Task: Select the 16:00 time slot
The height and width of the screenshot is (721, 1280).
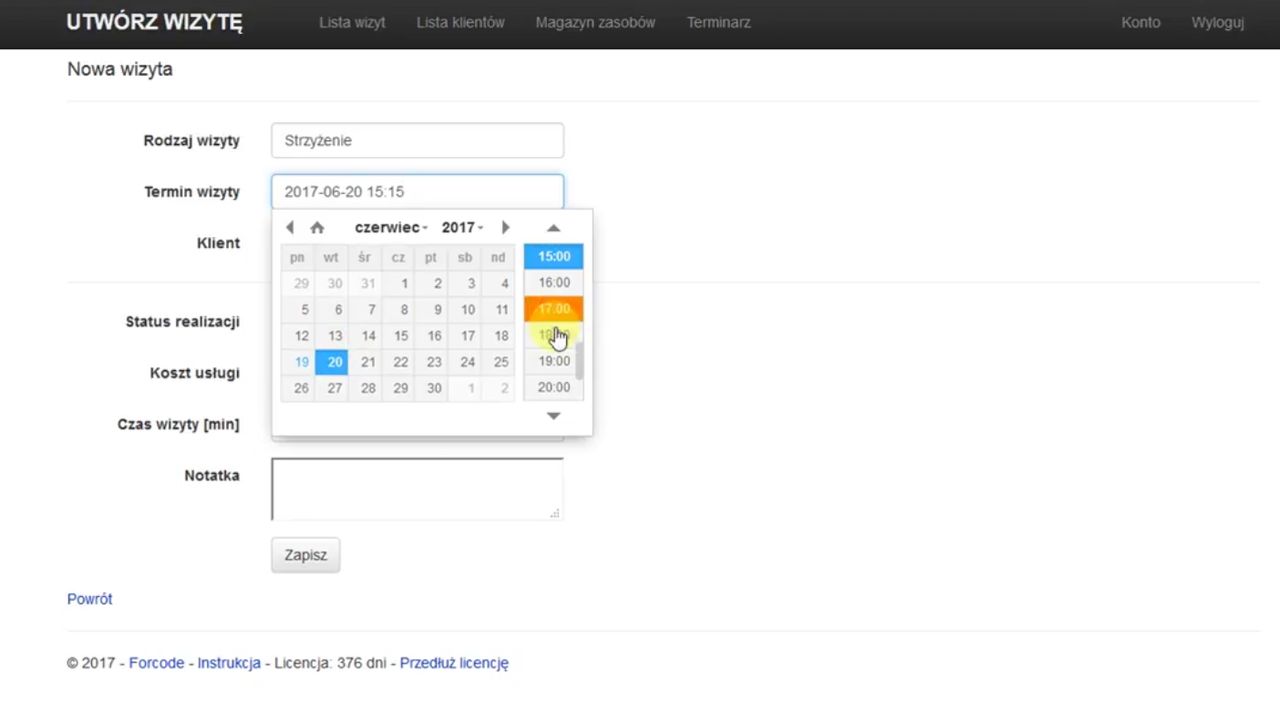Action: point(554,283)
